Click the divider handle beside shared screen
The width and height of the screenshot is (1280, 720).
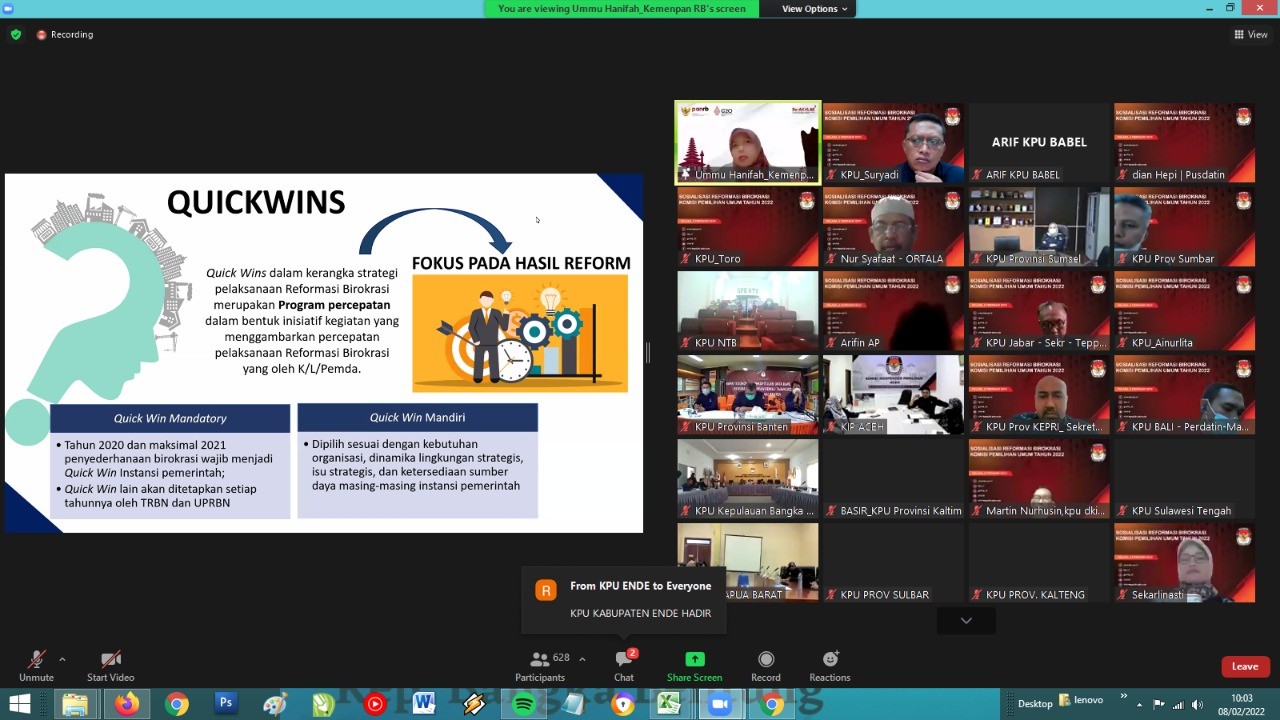coord(648,352)
